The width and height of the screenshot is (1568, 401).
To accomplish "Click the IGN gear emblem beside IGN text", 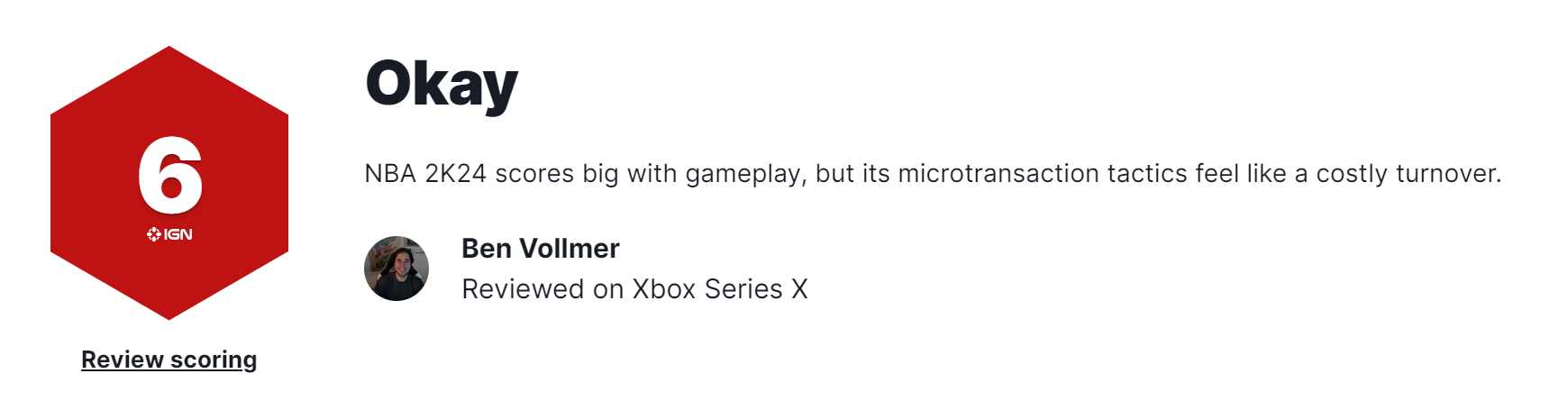I will 153,234.
